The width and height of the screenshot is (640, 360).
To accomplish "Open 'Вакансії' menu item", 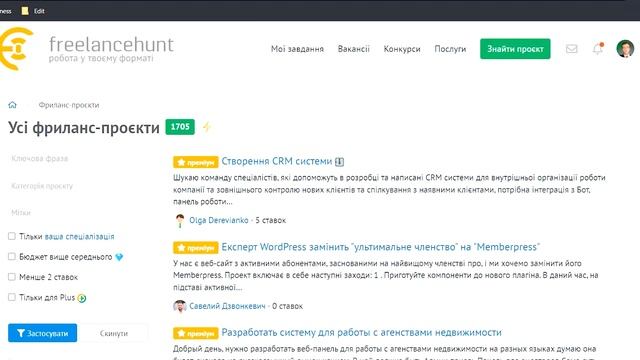I will click(353, 49).
